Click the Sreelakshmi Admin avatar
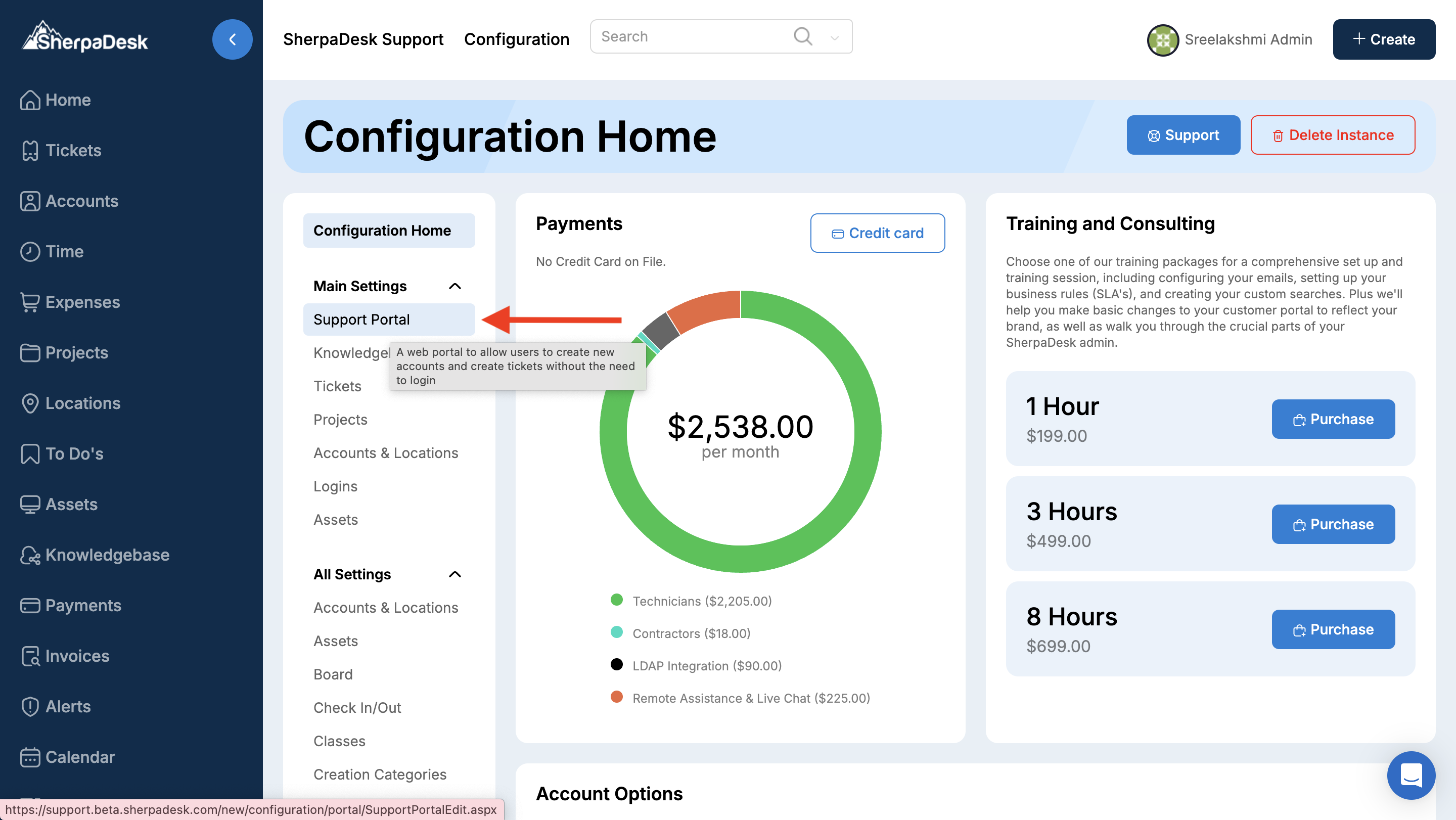The width and height of the screenshot is (1456, 820). [1162, 39]
